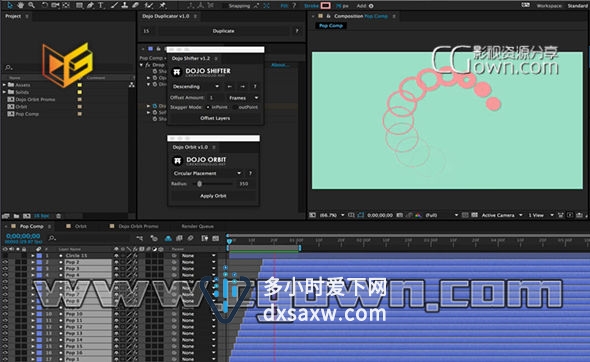The image size is (590, 362).
Task: Select the Puppet Pin tool
Action: [163, 5]
